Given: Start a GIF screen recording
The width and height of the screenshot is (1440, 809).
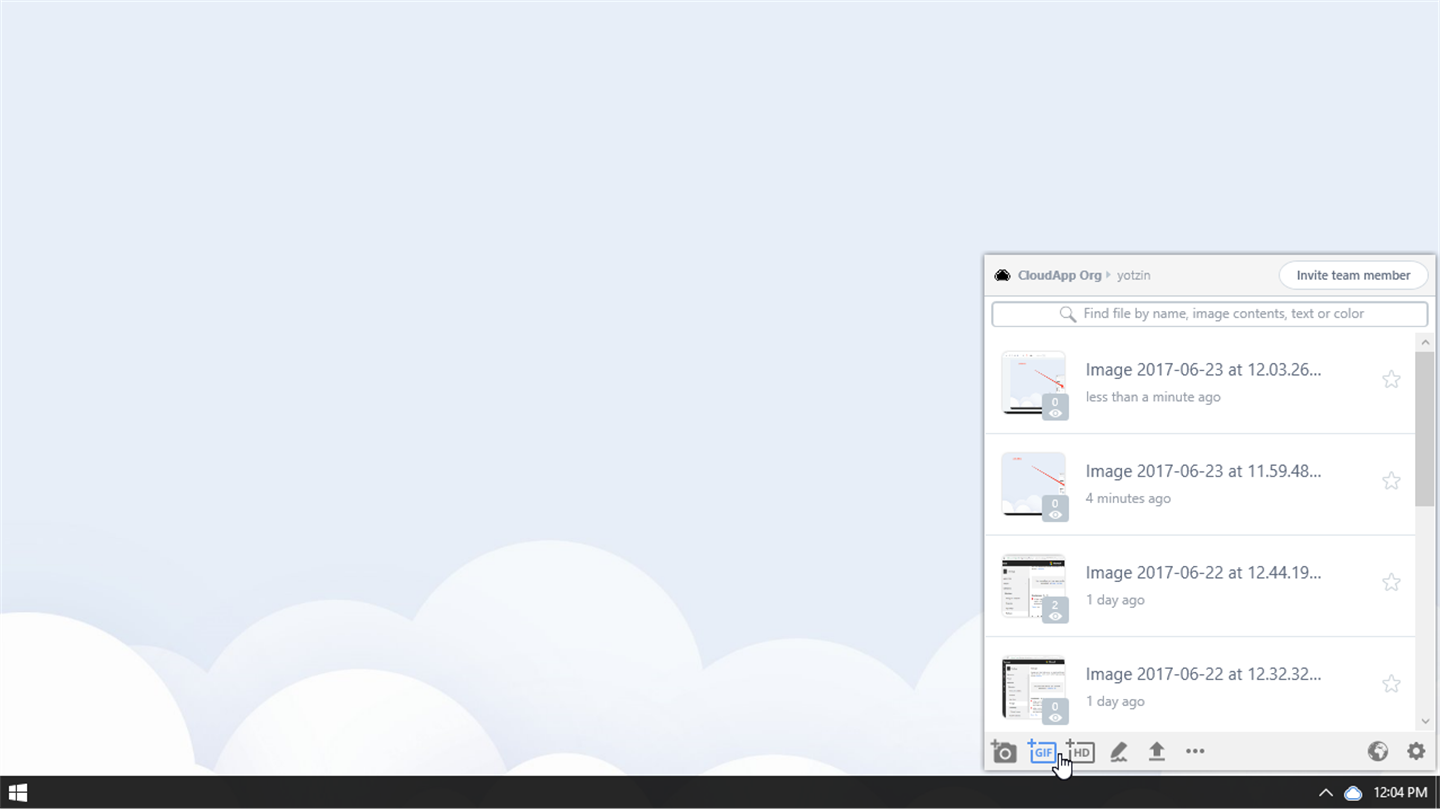Looking at the screenshot, I should pyautogui.click(x=1042, y=752).
